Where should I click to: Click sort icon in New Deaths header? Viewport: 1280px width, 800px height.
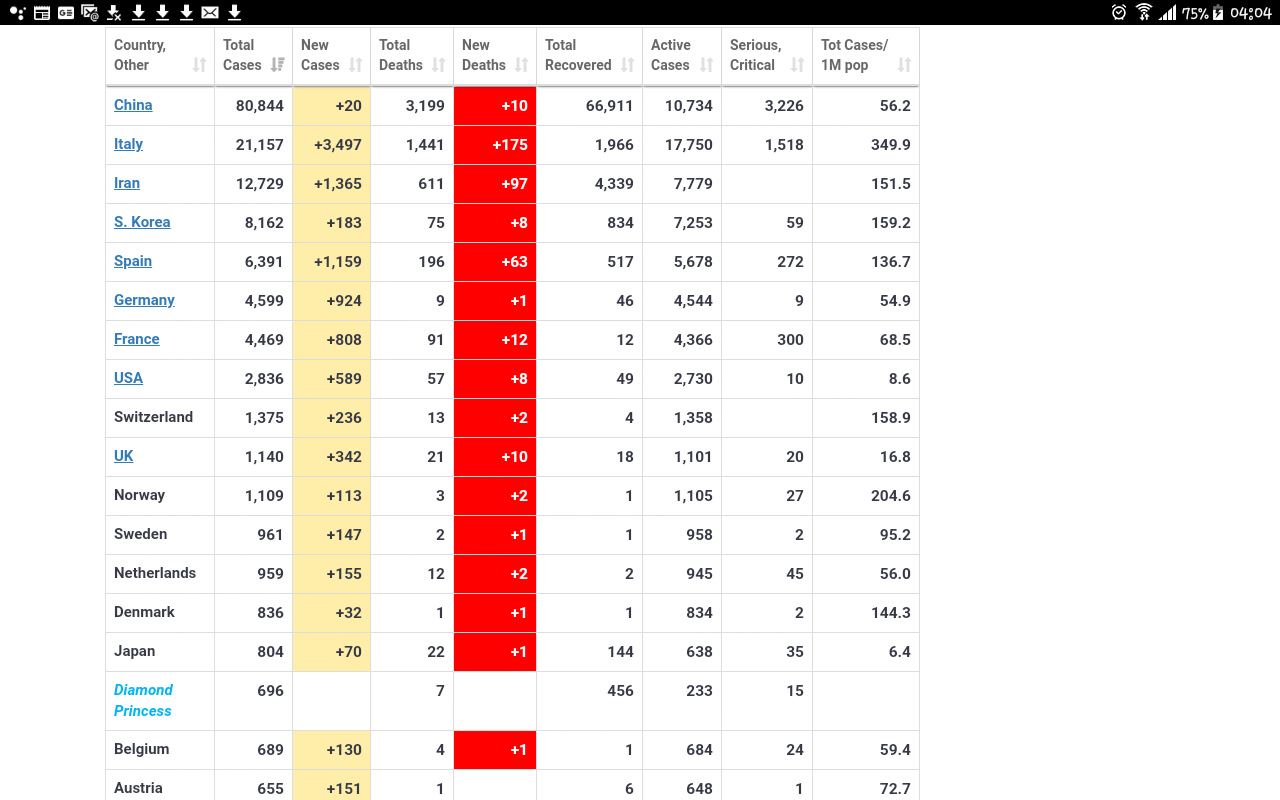pos(522,65)
